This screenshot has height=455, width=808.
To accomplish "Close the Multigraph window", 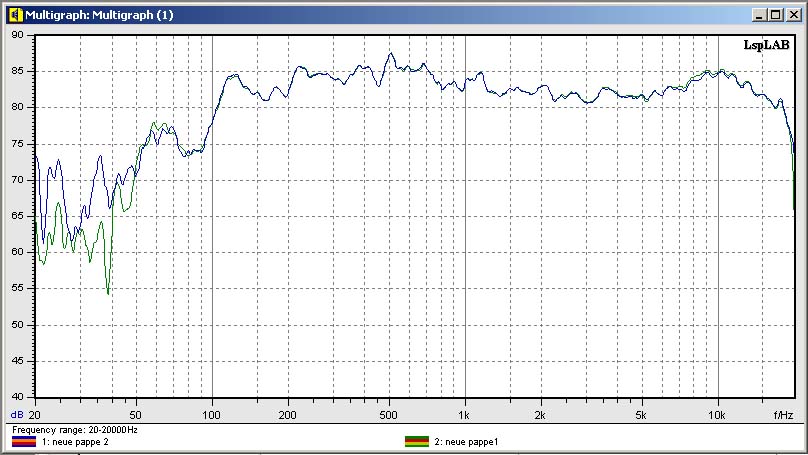I will (x=794, y=15).
